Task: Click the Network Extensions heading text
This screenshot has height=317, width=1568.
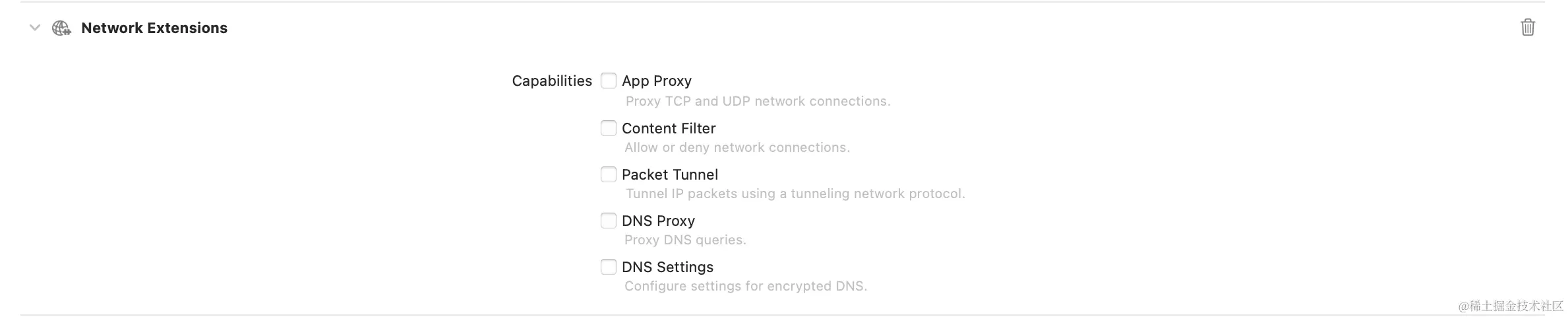Action: (x=154, y=28)
